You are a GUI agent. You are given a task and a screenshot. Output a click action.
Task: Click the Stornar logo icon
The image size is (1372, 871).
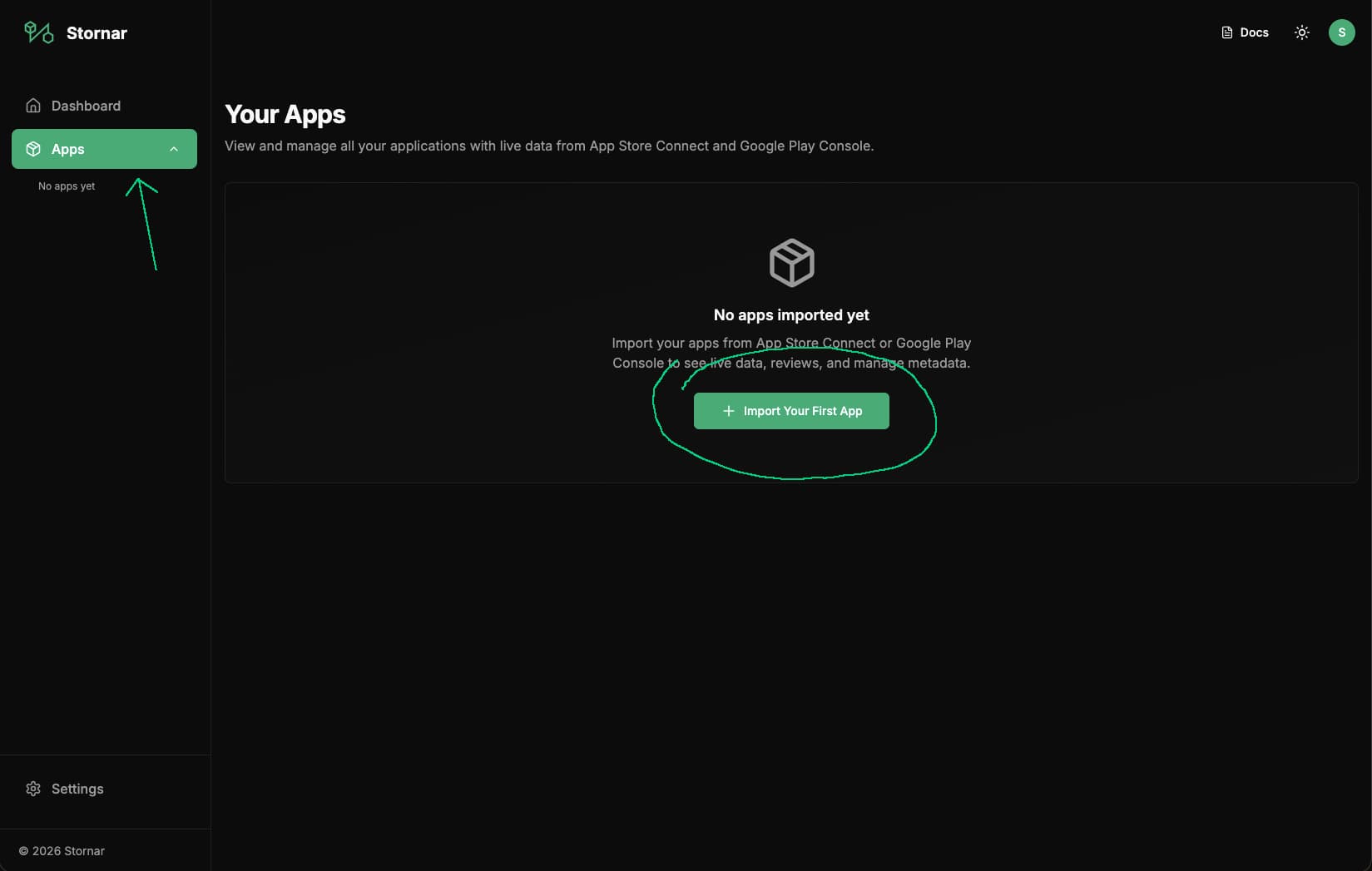(x=38, y=32)
